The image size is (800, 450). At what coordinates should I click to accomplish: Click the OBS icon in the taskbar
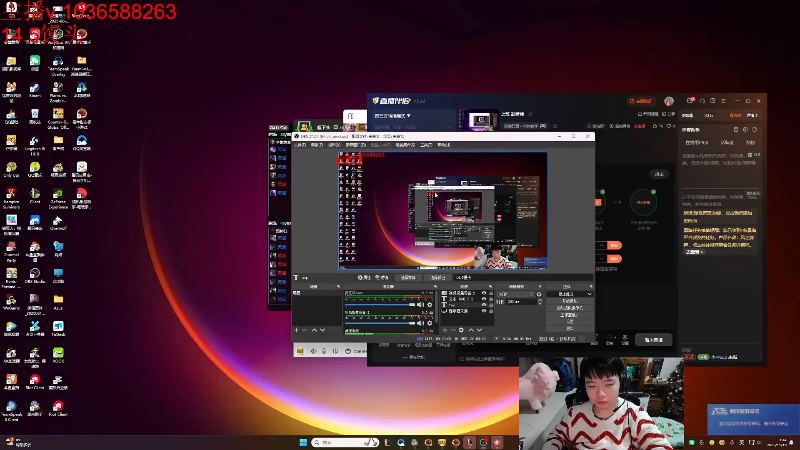pos(483,442)
